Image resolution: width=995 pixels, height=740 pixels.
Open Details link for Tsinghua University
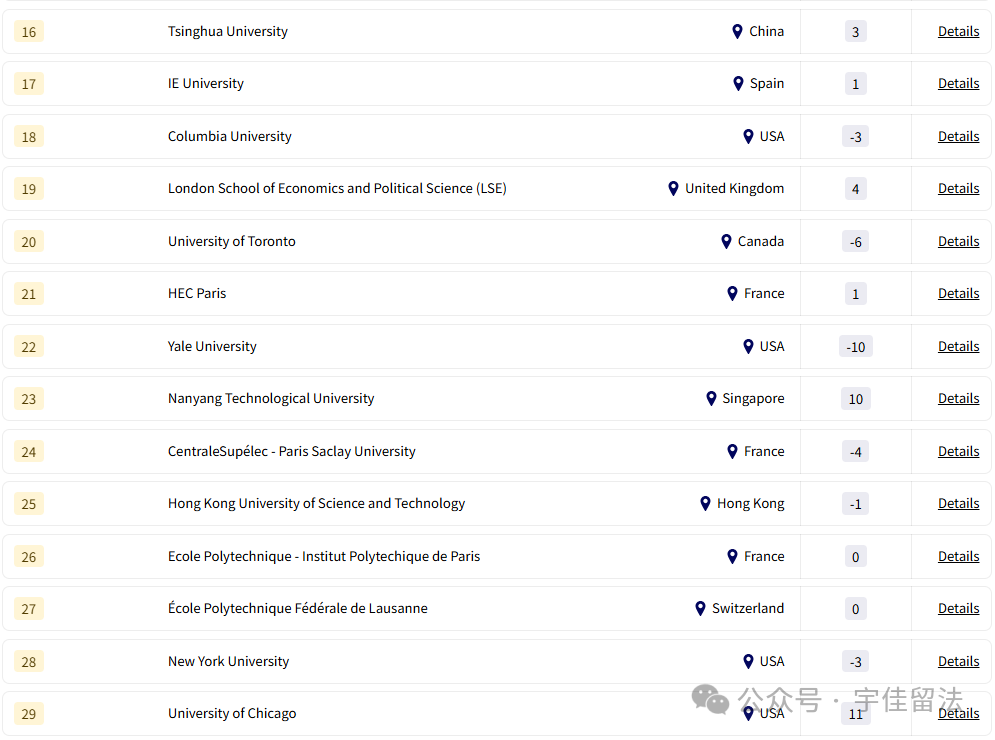click(958, 31)
